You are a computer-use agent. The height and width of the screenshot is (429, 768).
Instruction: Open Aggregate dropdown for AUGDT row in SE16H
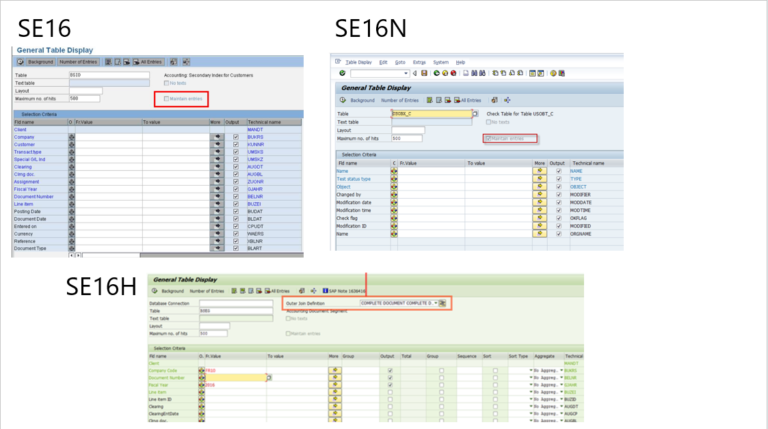561,406
